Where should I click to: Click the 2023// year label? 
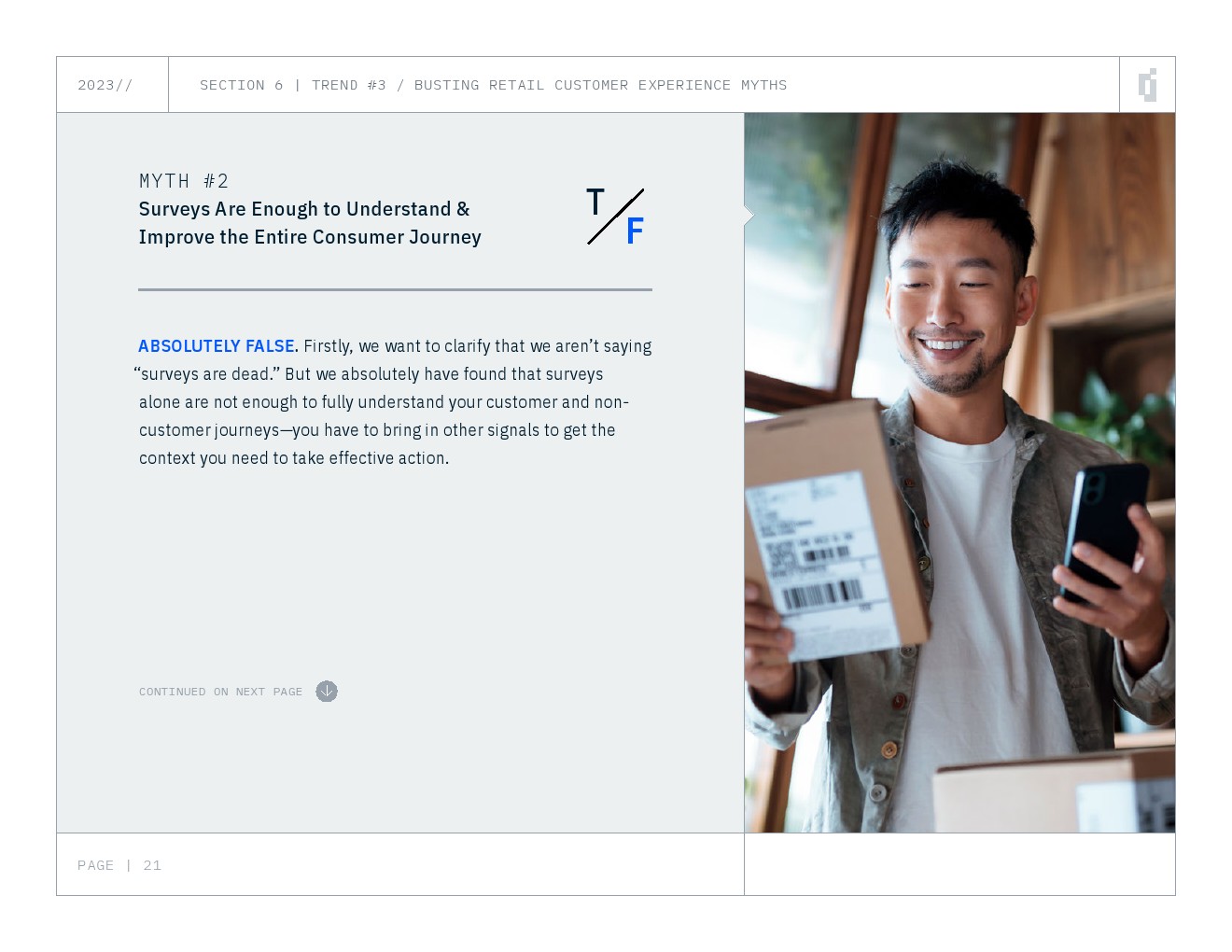click(105, 85)
